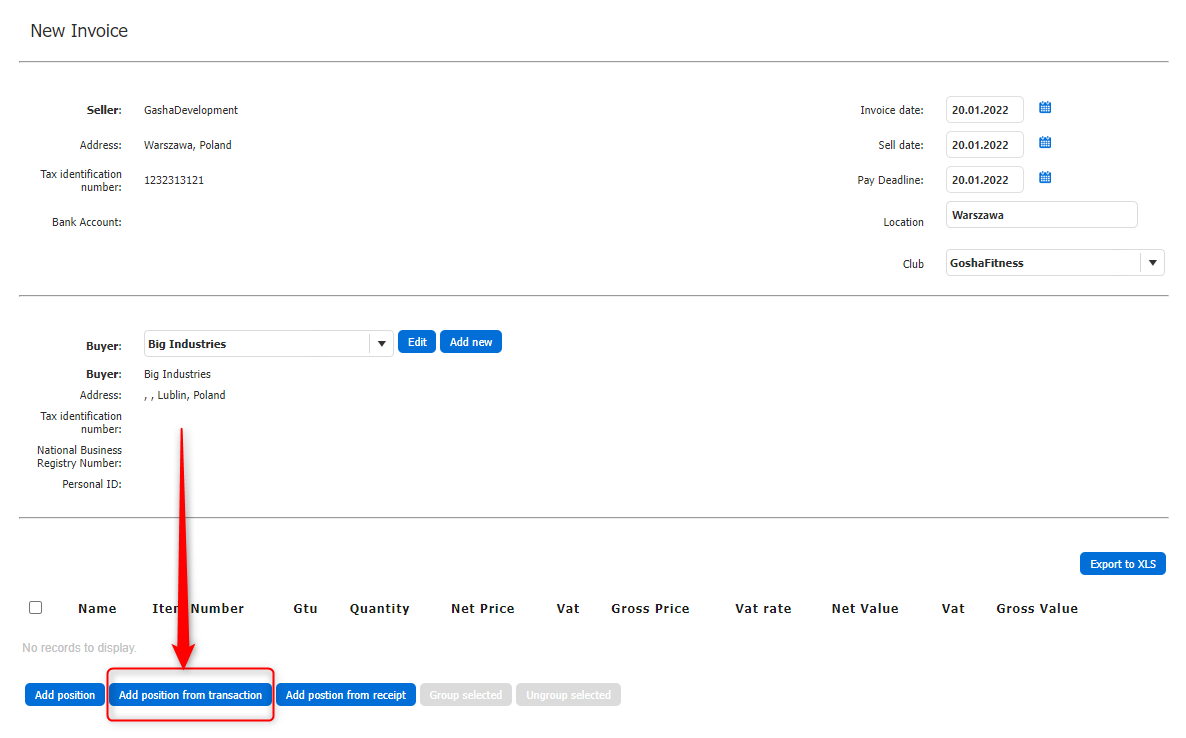
Task: Toggle the select-all checkbox in table header
Action: click(36, 607)
